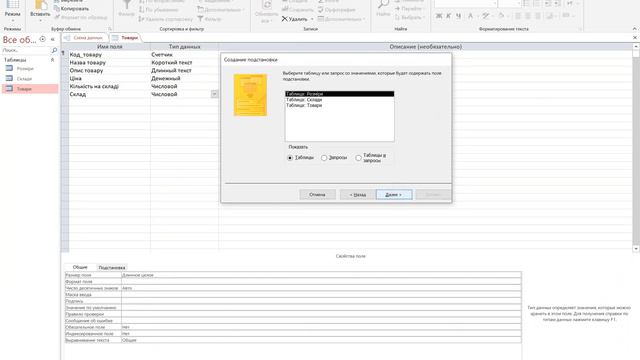Click the Далее button in the wizard
Viewport: 640px width, 360px height.
tap(394, 195)
